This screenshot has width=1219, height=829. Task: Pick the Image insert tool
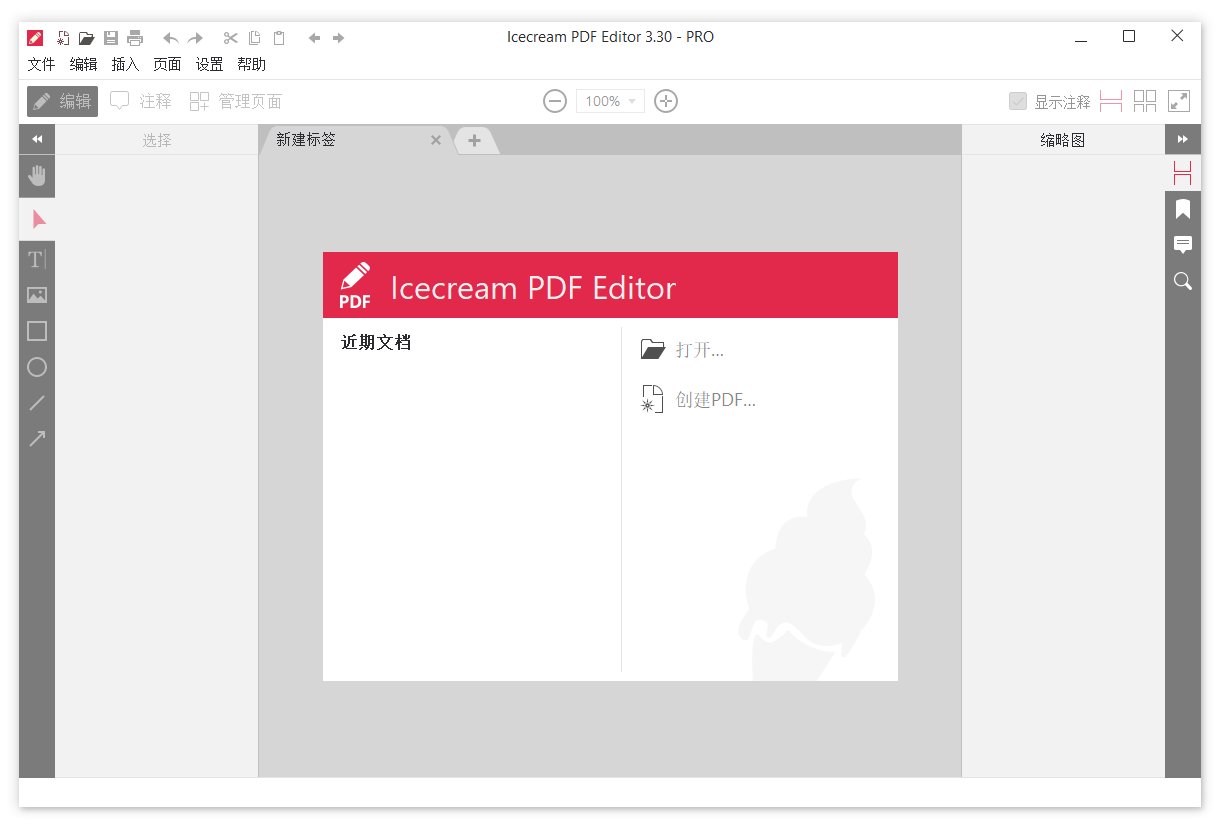(37, 295)
